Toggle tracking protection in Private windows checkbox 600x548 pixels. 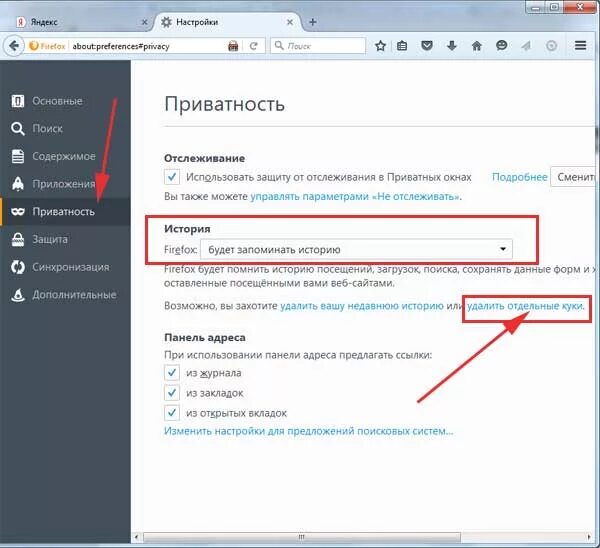tap(172, 177)
